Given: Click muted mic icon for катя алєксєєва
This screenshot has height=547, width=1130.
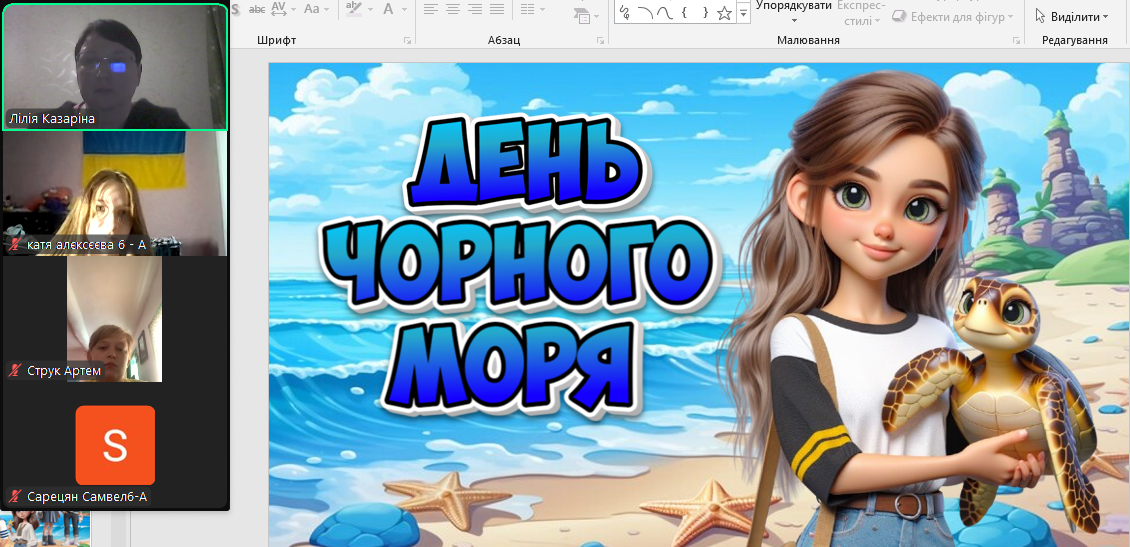Looking at the screenshot, I should pos(15,244).
